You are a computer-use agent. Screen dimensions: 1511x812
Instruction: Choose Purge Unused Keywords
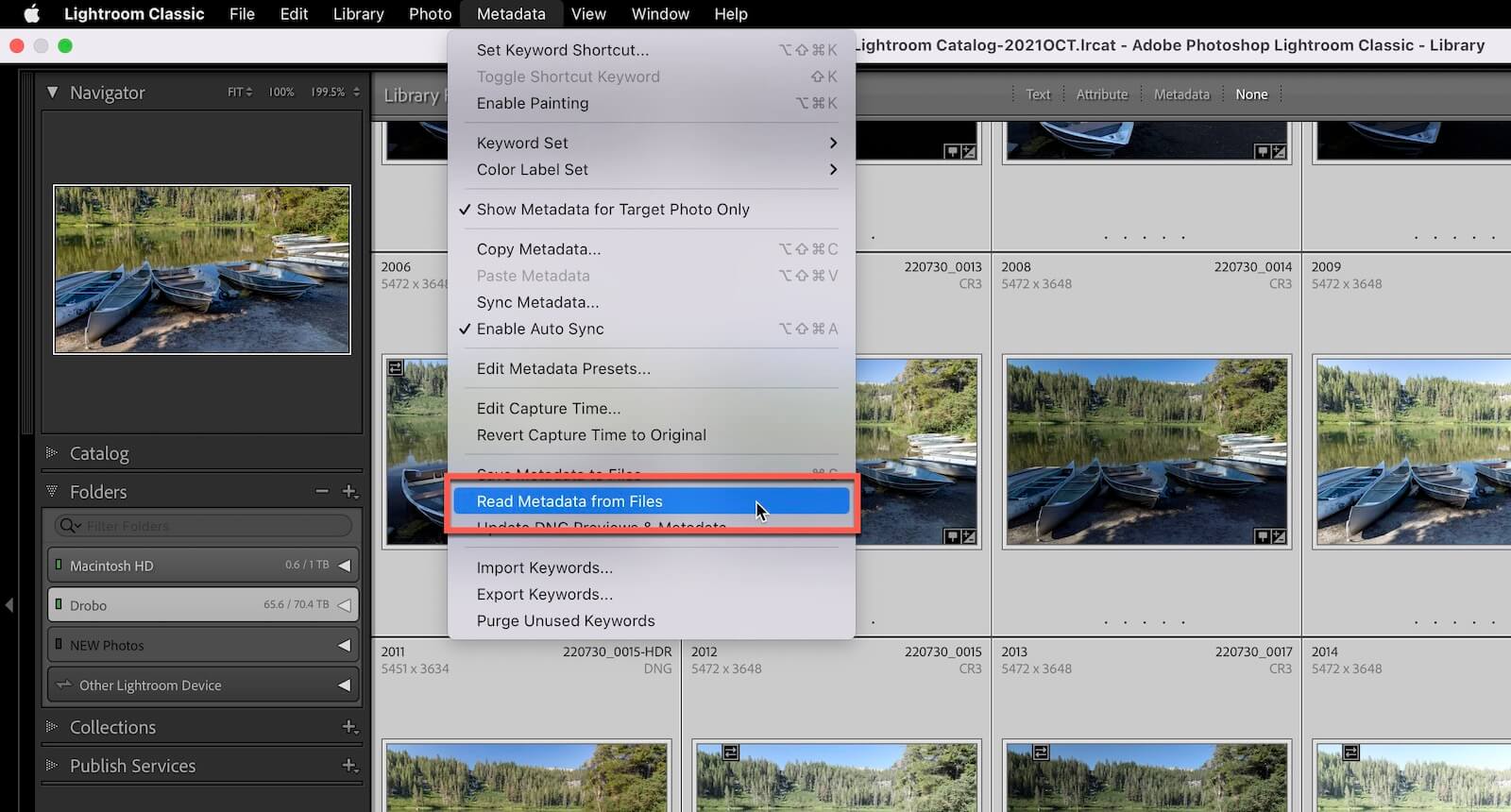pyautogui.click(x=652, y=620)
